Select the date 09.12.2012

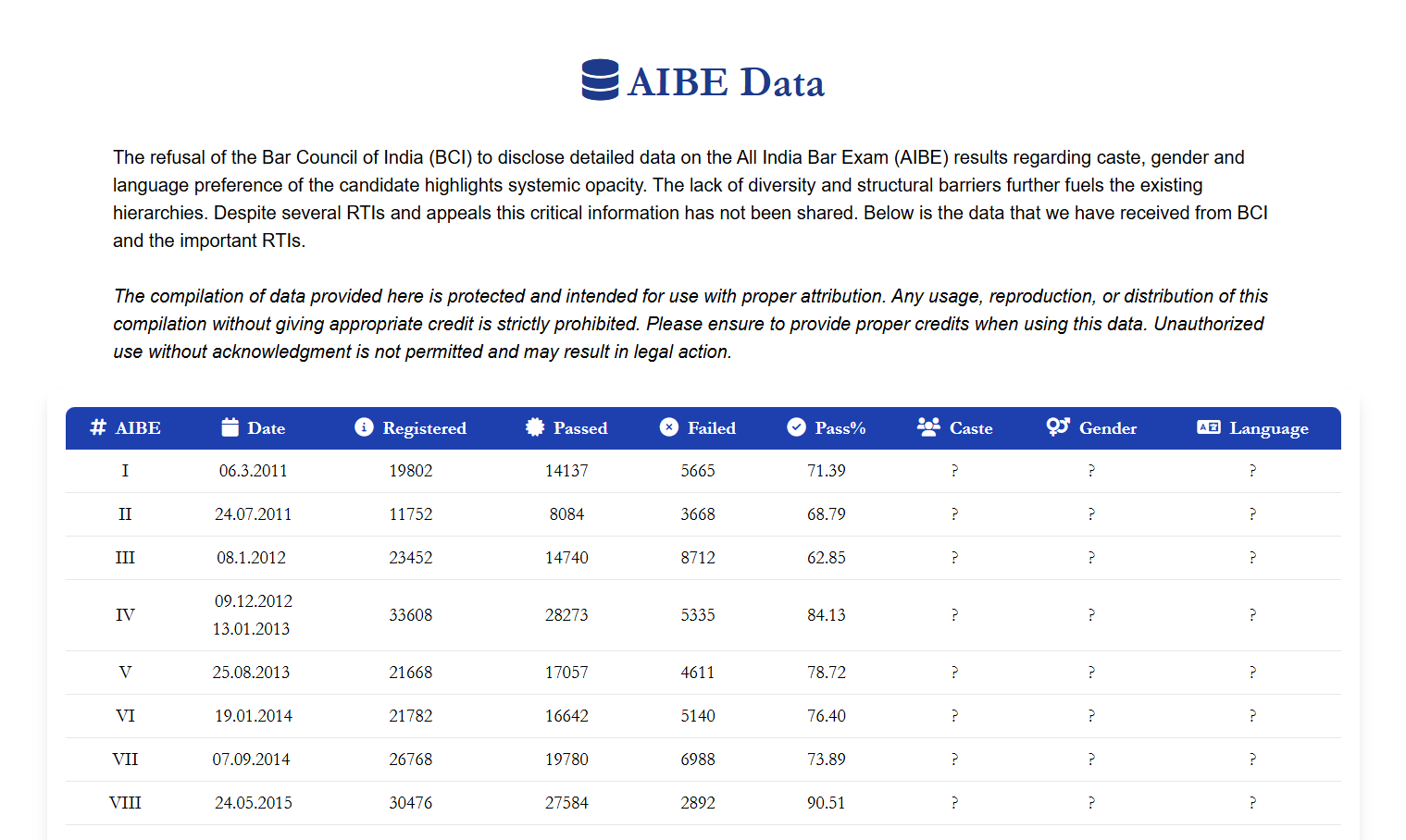point(254,601)
